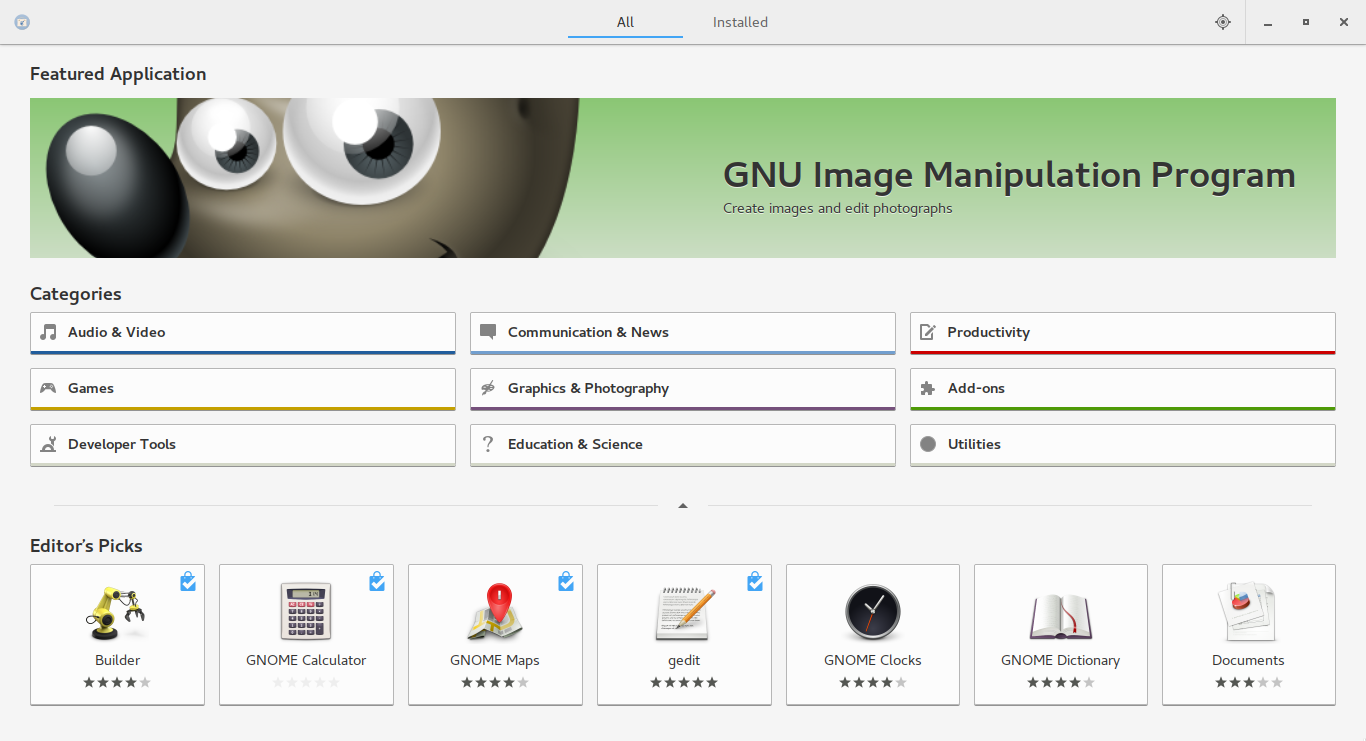Click the Builder robot arm icon

[117, 612]
